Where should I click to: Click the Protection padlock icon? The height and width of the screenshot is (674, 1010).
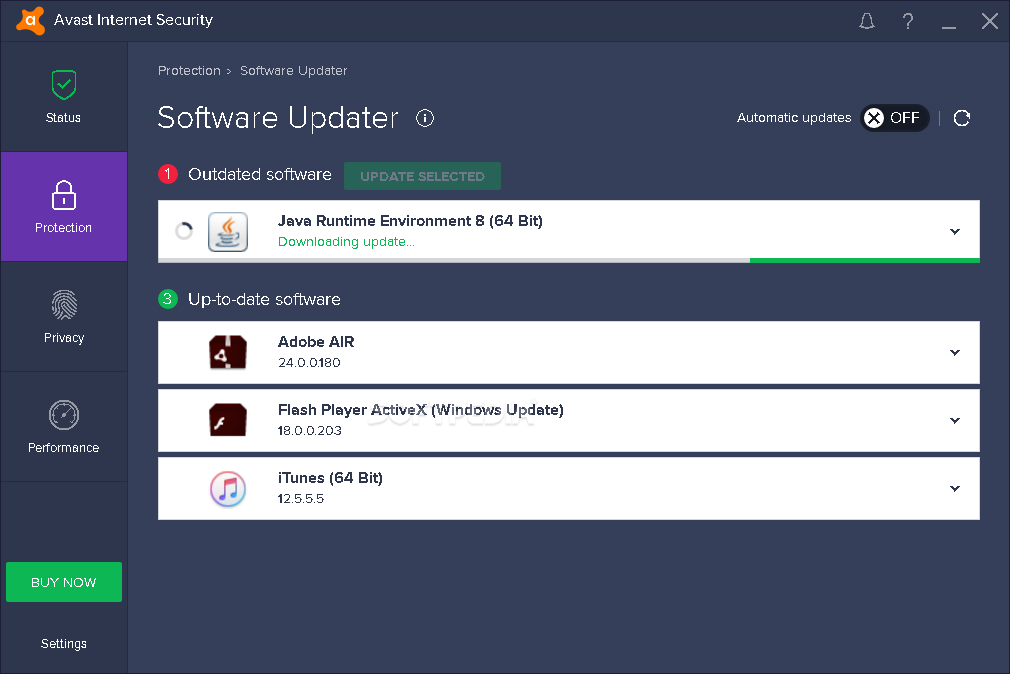[x=64, y=195]
